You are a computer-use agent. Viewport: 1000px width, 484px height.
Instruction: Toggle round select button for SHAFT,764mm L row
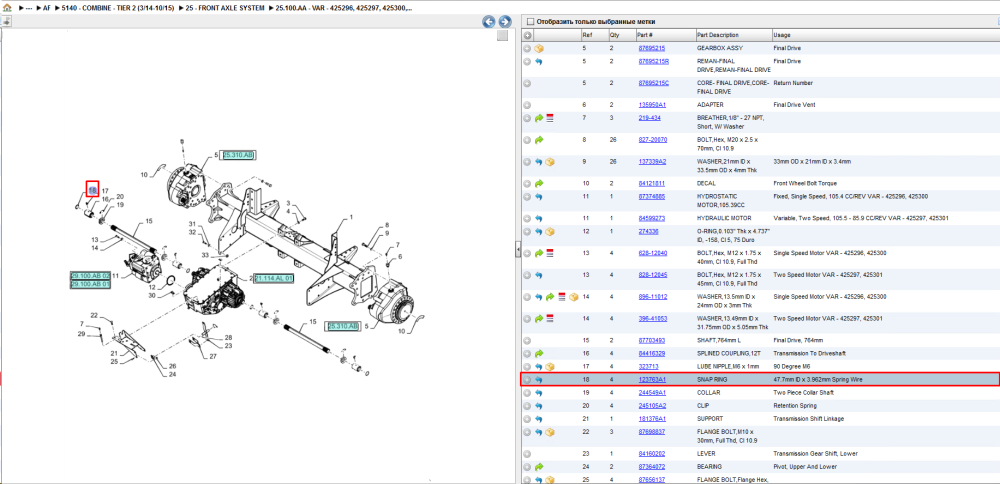[x=527, y=341]
